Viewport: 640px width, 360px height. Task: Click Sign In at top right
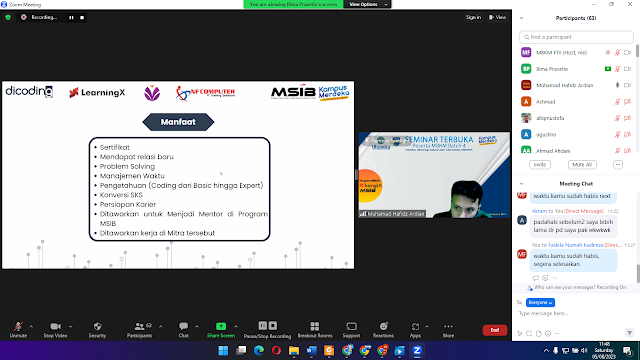(x=473, y=17)
